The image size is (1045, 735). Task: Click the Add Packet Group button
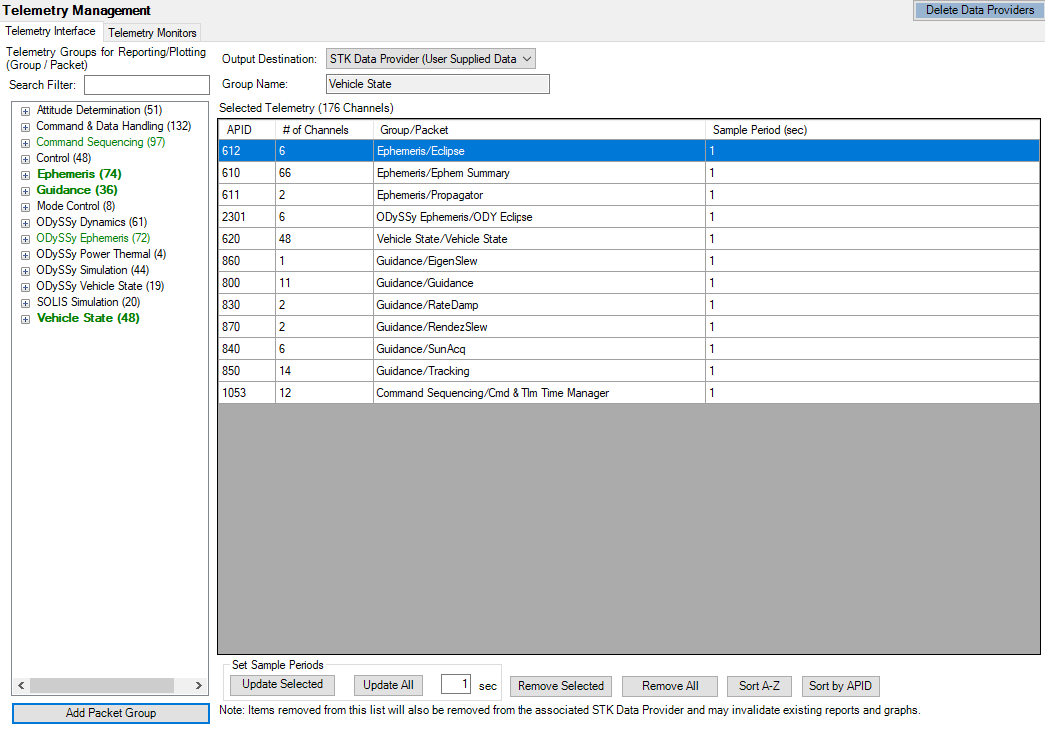click(x=110, y=713)
